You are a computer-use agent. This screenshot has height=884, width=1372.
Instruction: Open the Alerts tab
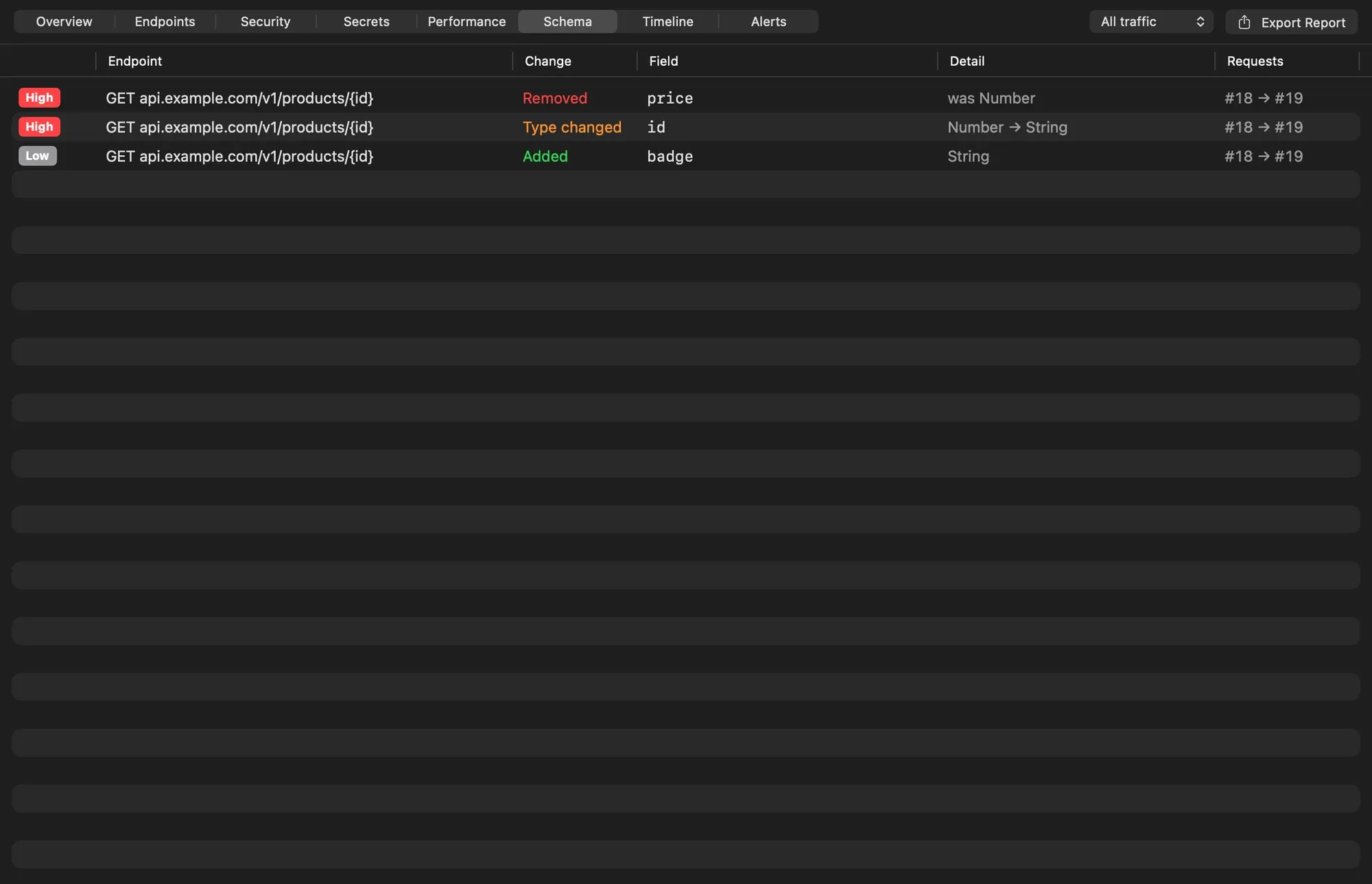(768, 21)
